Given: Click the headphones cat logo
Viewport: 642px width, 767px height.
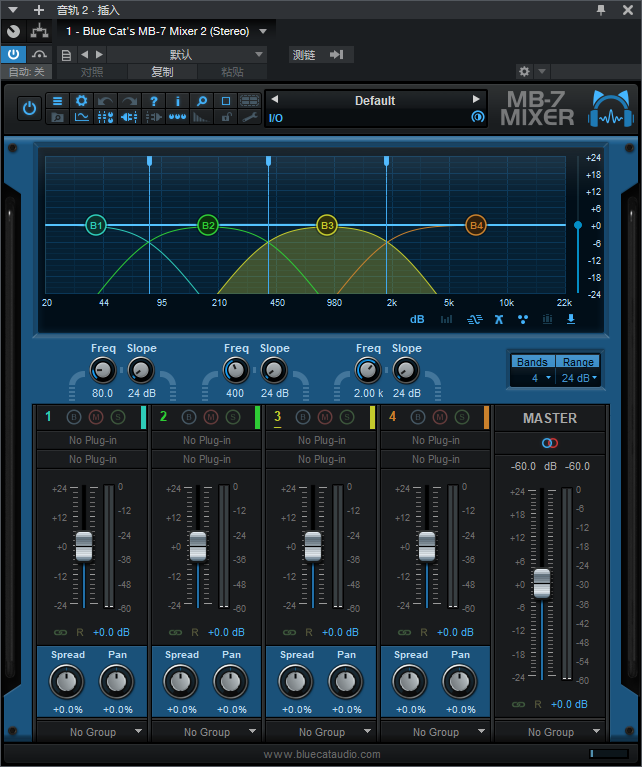Looking at the screenshot, I should click(611, 109).
